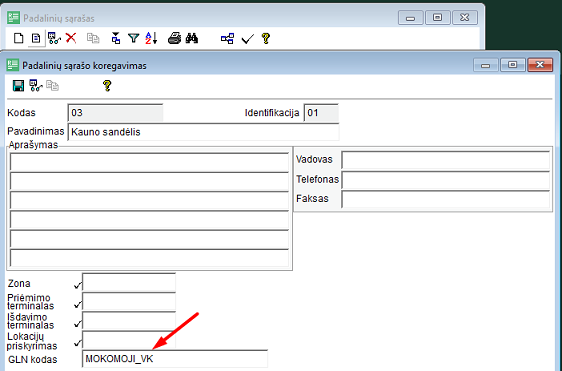The image size is (562, 371).
Task: Click the first Aprašymas description line
Action: tap(149, 162)
